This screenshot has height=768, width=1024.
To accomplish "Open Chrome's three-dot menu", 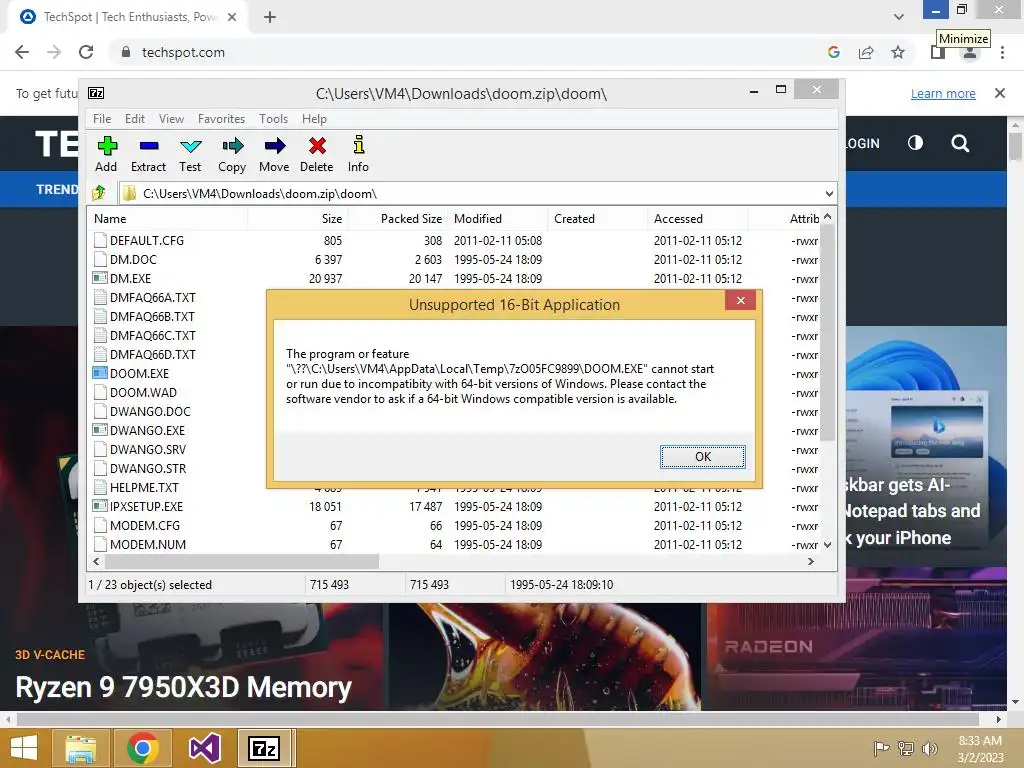I will (x=1002, y=52).
